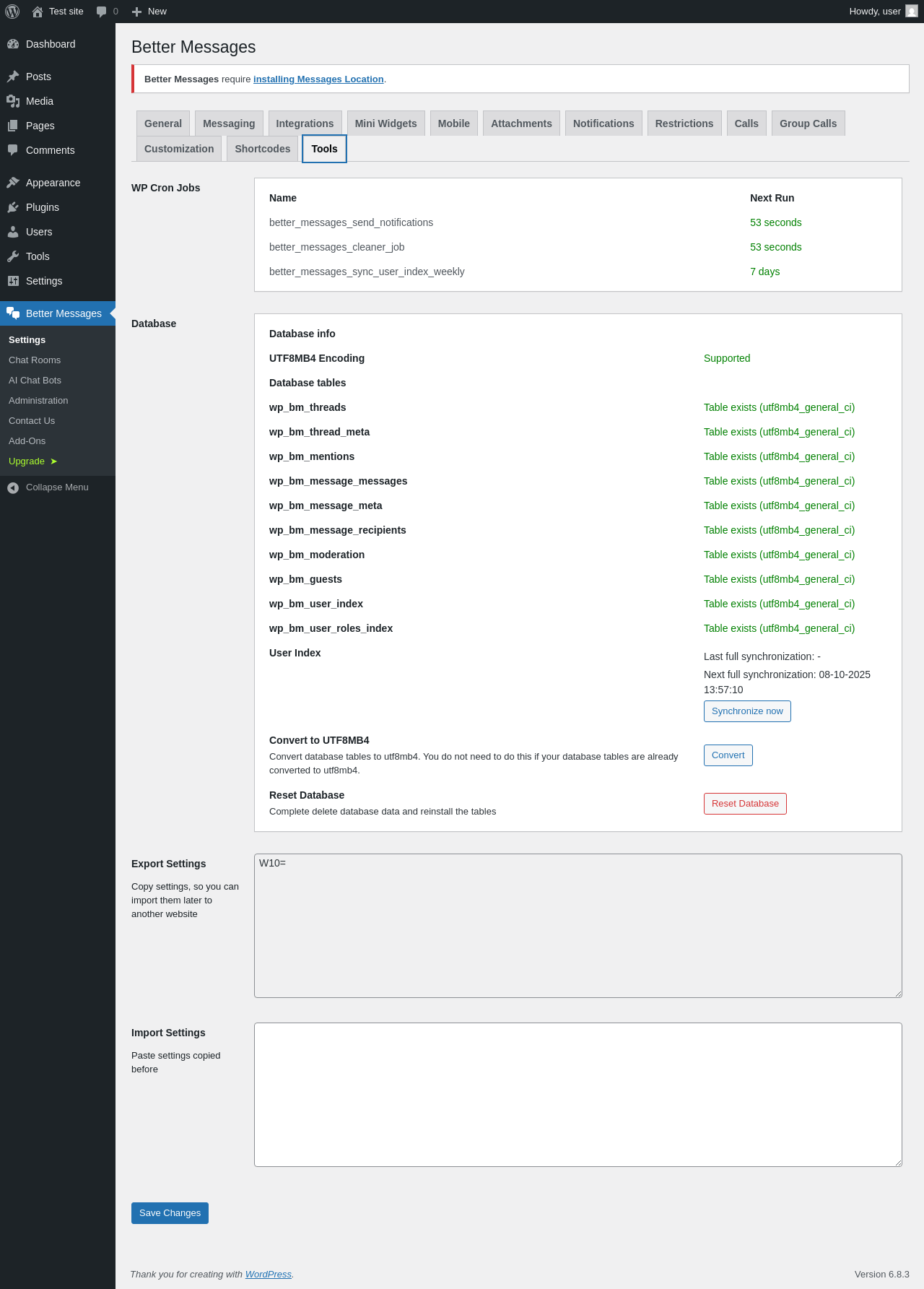Click inside the Import Settings textarea
Viewport: 924px width, 1289px height.
(577, 1094)
